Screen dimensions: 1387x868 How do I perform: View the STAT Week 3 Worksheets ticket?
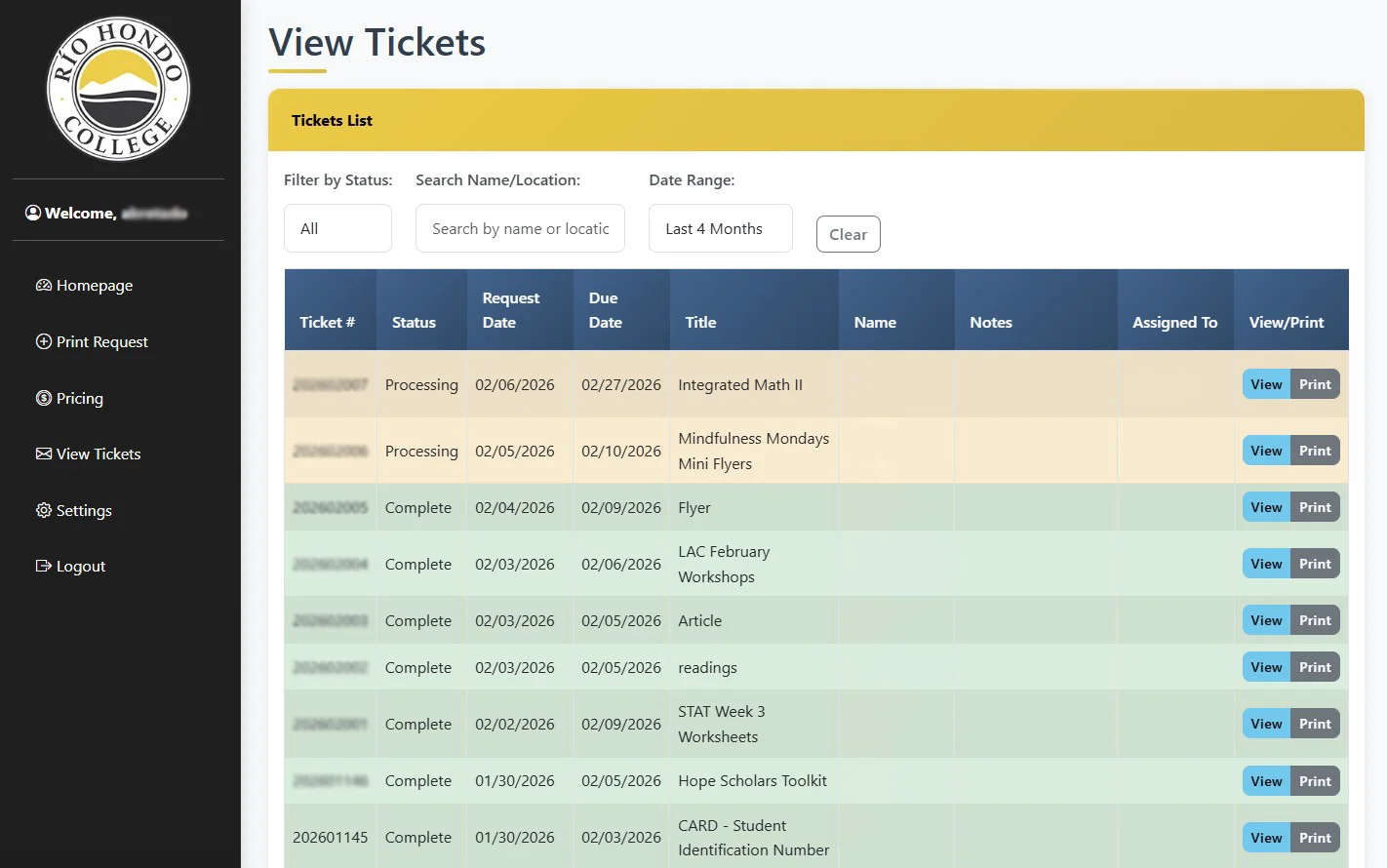(x=1266, y=724)
